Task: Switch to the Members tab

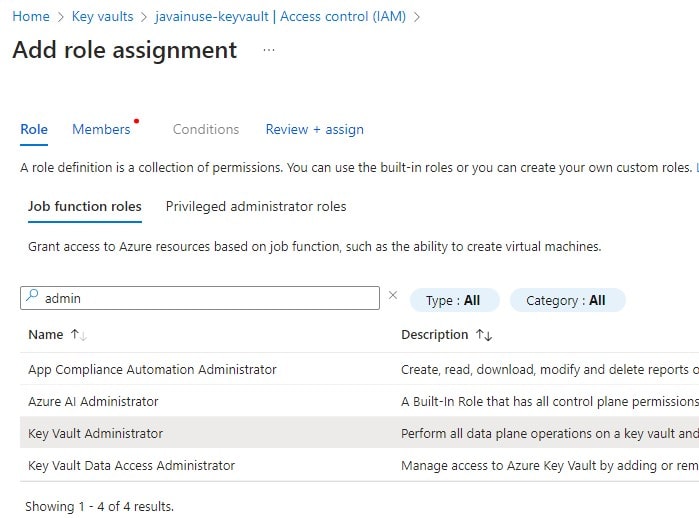Action: [101, 129]
